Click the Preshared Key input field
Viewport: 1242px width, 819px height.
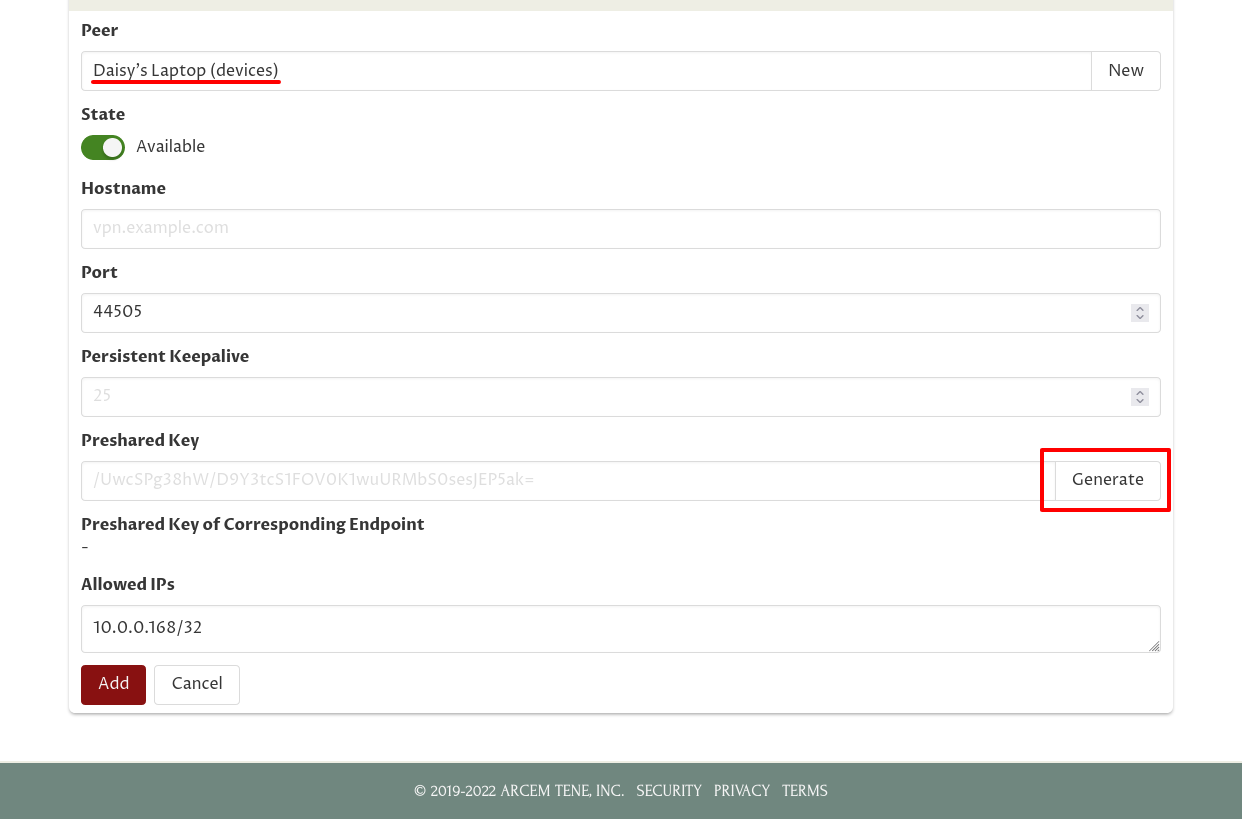(x=568, y=481)
